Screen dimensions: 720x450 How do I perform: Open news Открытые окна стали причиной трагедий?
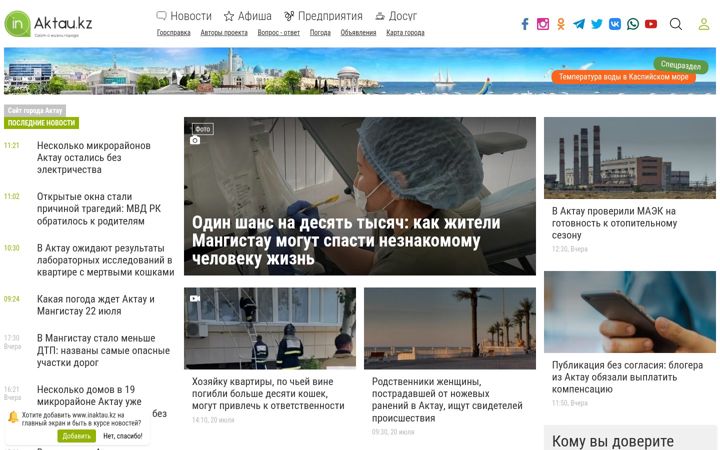(99, 208)
